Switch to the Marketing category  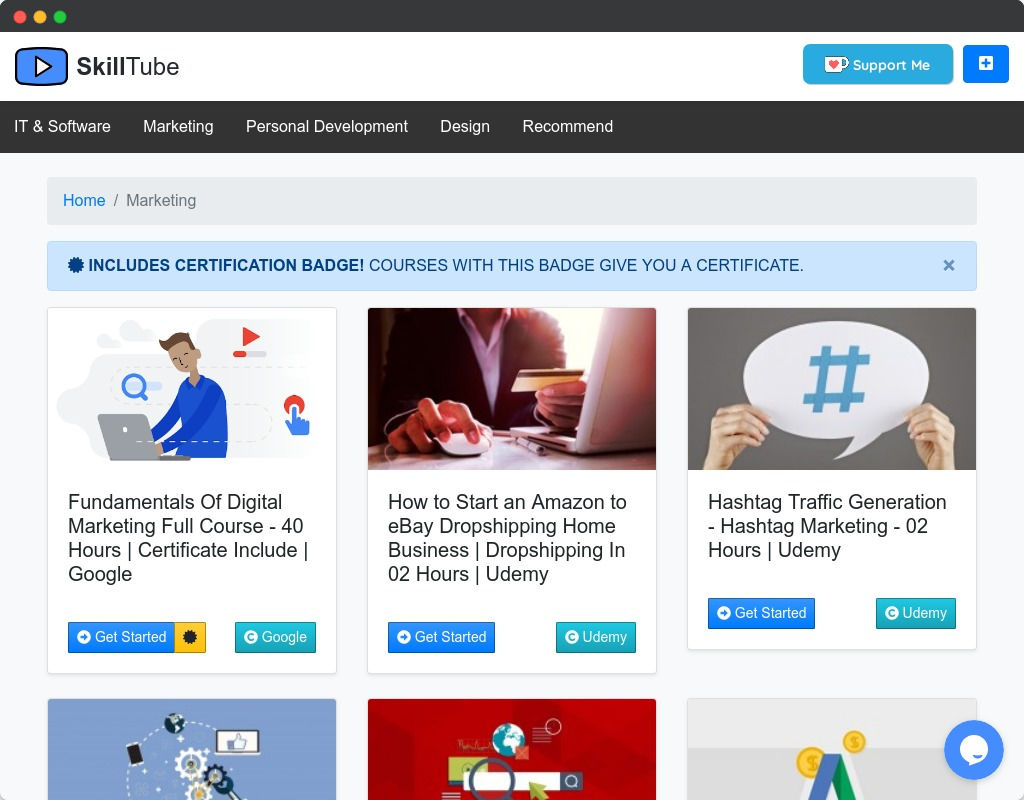(x=178, y=126)
